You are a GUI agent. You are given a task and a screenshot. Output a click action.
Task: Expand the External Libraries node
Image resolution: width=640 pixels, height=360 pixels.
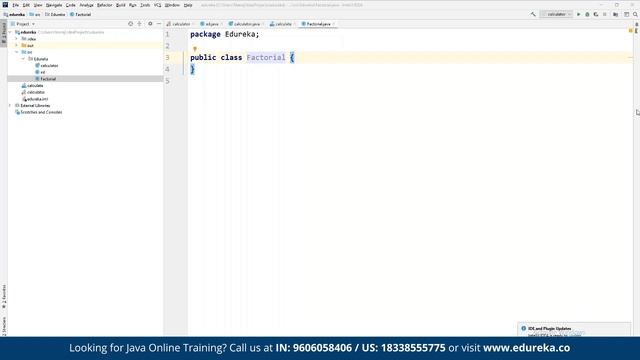click(x=10, y=105)
